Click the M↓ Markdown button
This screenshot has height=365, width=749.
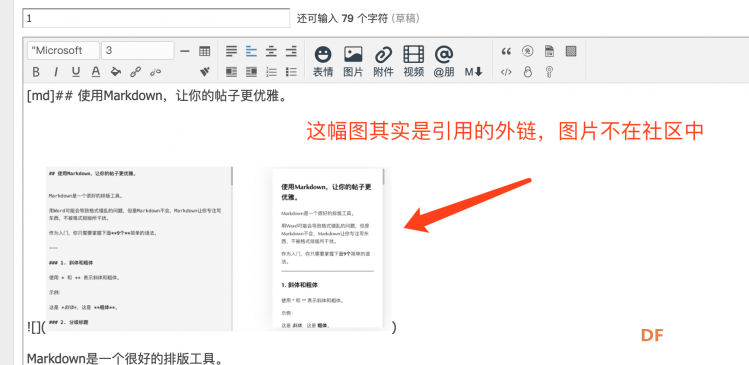[x=474, y=72]
